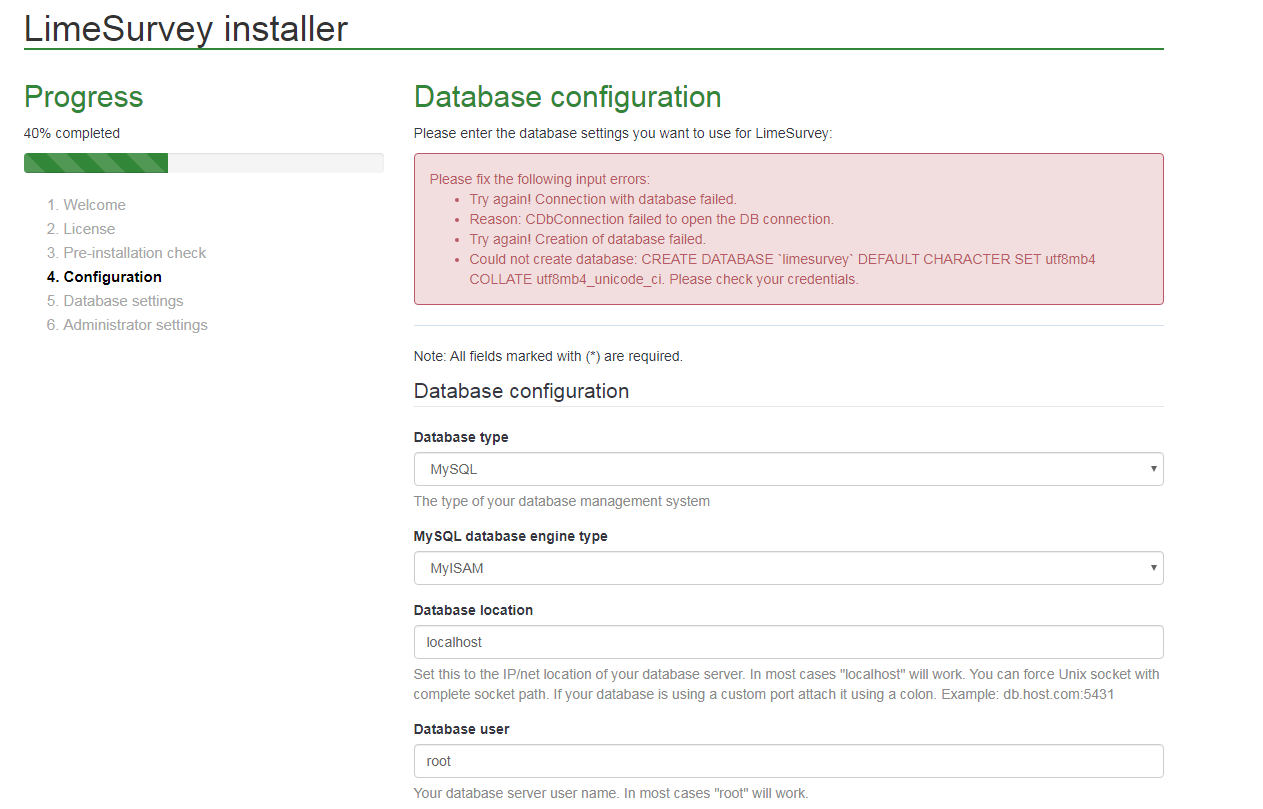1263x809 pixels.
Task: Open the Database type dropdown showing MySQL
Action: point(788,469)
